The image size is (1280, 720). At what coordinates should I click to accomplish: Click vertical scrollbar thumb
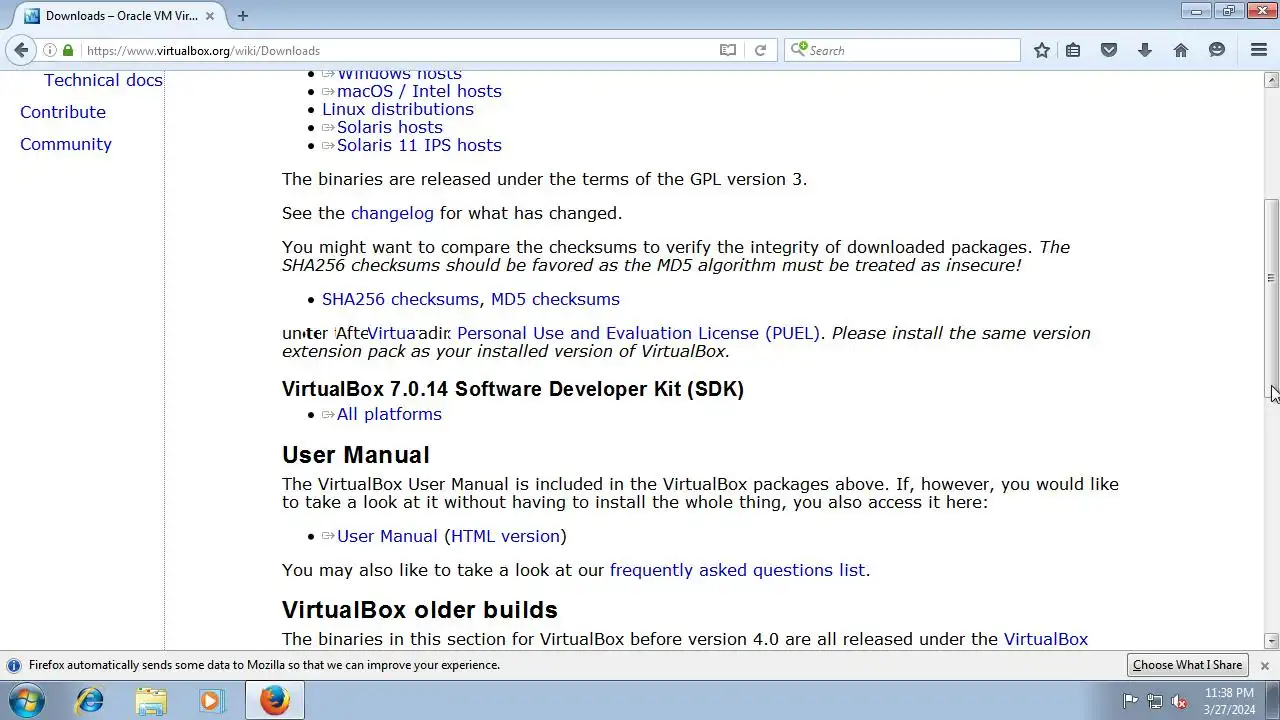click(x=1272, y=300)
